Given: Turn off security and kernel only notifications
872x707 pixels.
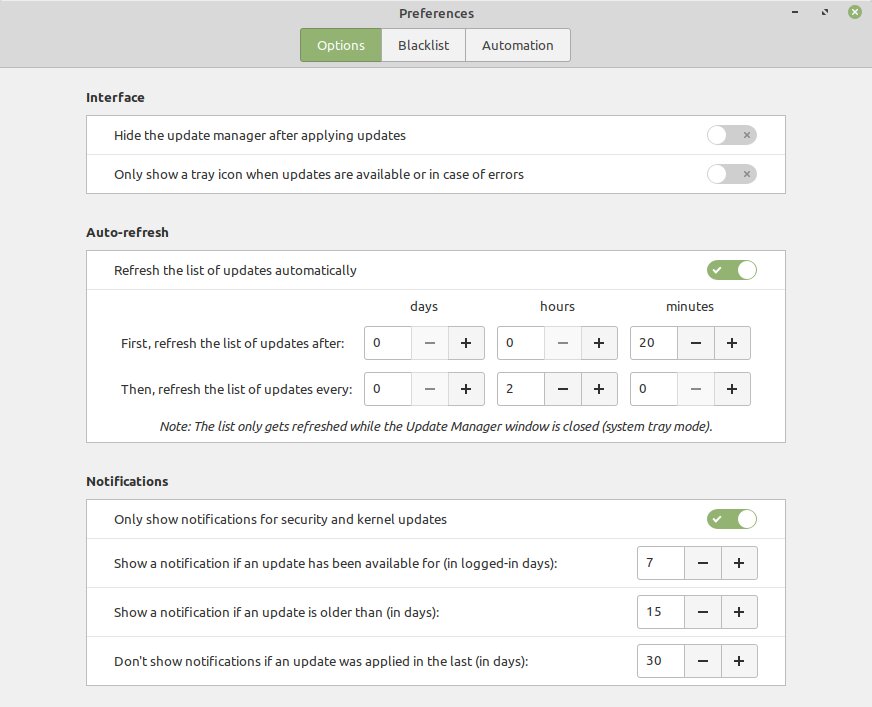Looking at the screenshot, I should click(731, 519).
